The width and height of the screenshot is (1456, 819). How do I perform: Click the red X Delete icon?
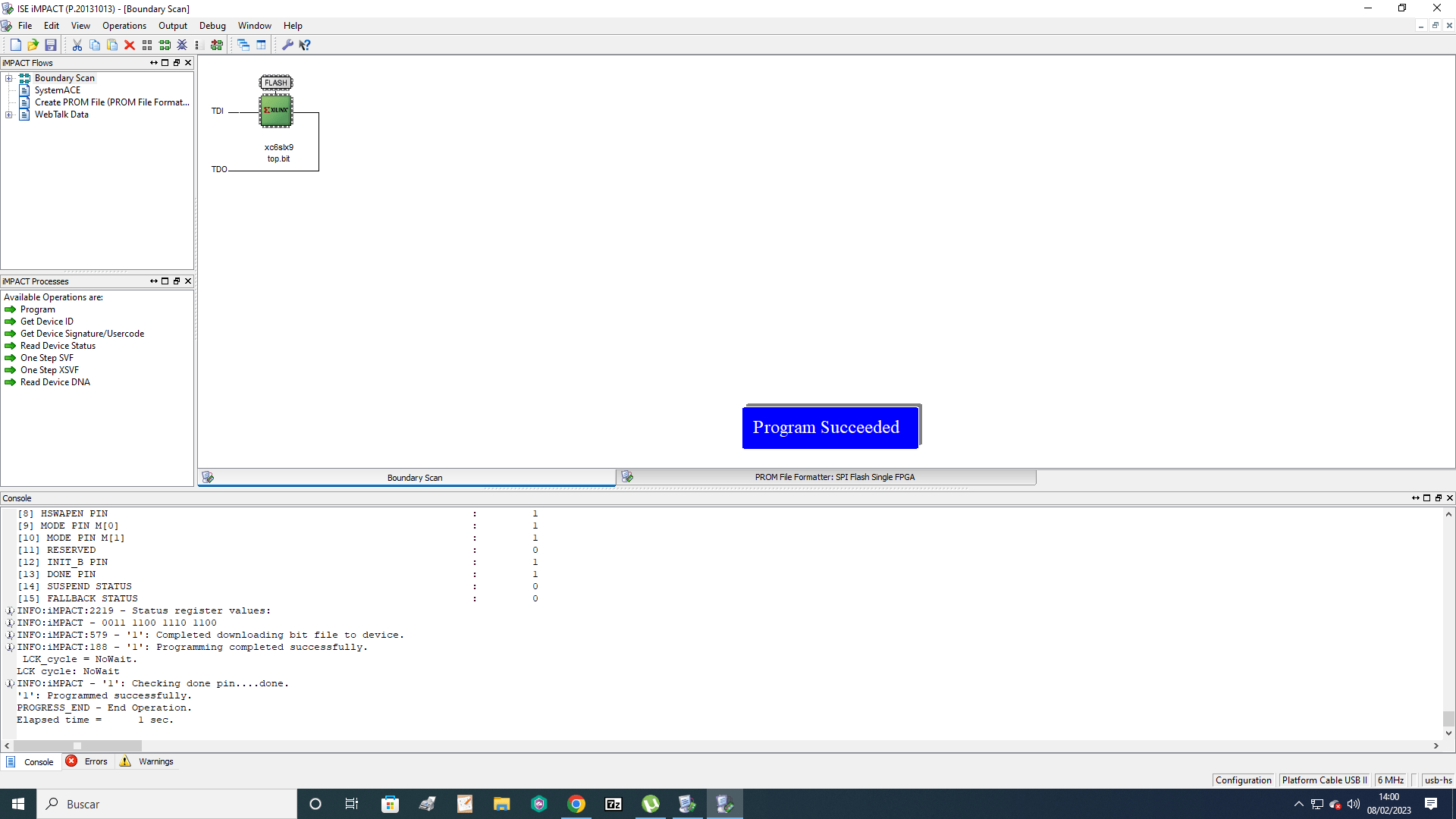pyautogui.click(x=130, y=45)
